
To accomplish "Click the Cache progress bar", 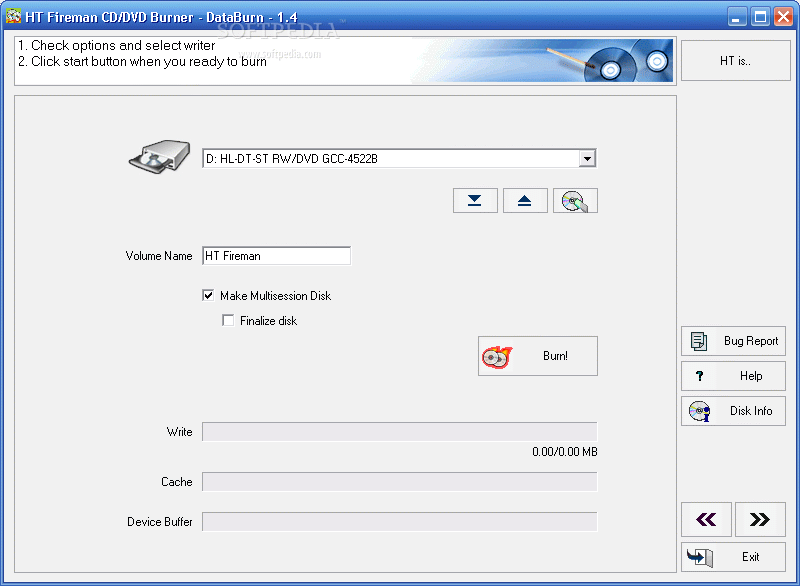I will pos(399,481).
